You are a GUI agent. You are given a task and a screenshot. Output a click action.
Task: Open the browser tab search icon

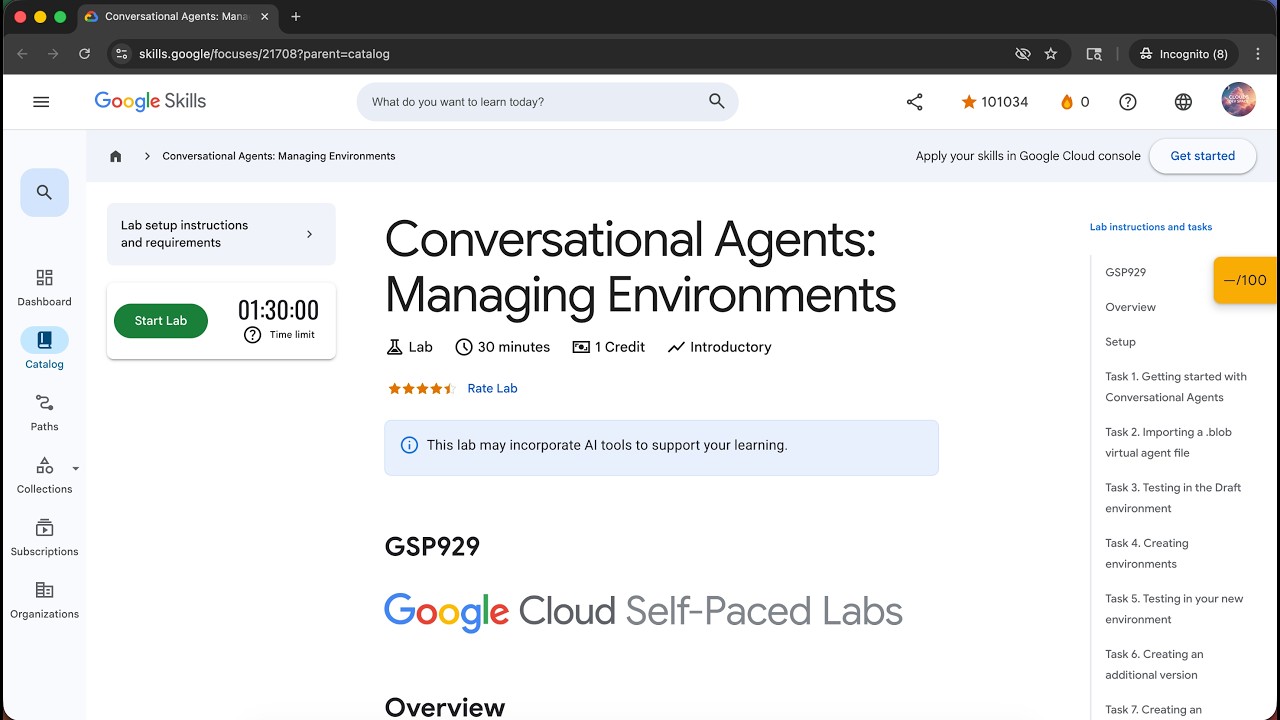click(1095, 54)
